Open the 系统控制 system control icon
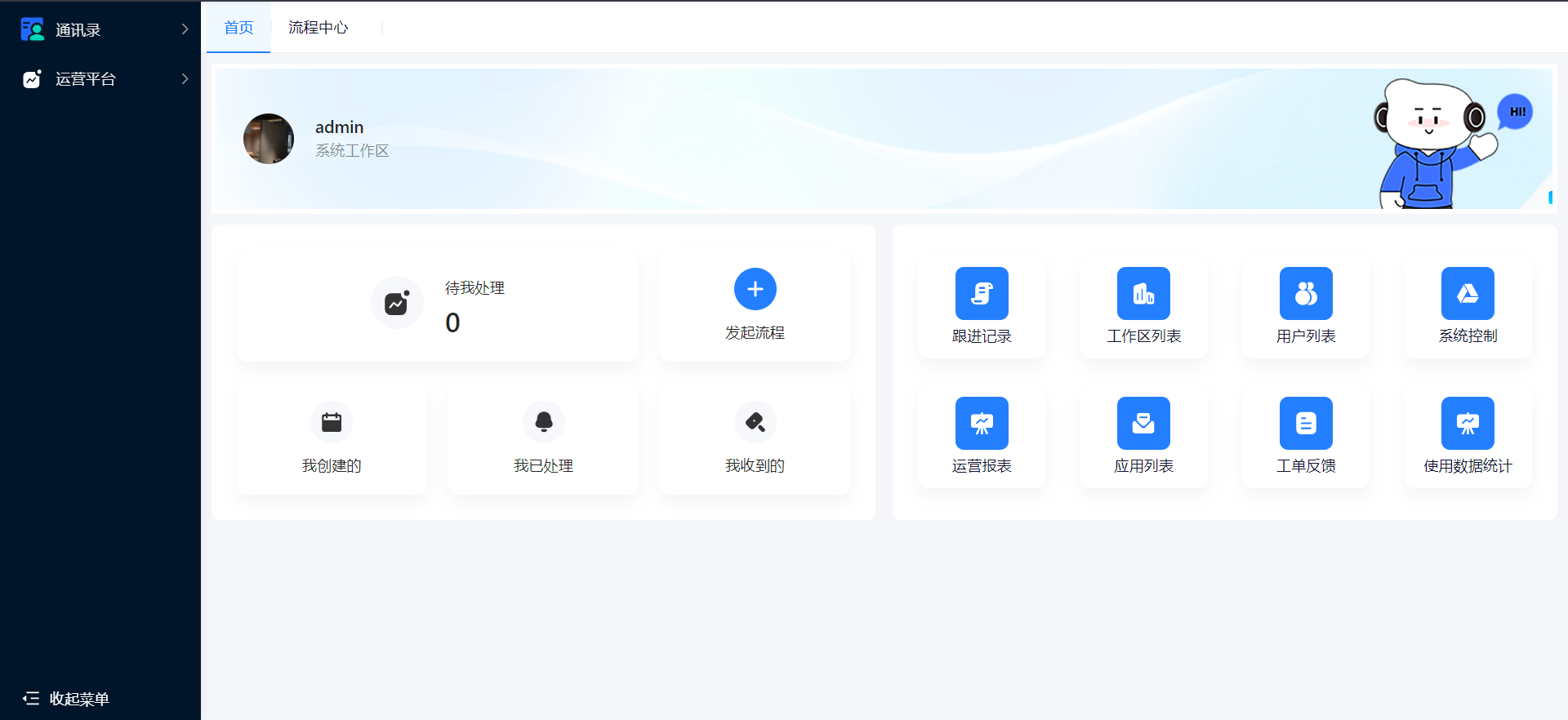The image size is (1568, 720). click(x=1468, y=294)
